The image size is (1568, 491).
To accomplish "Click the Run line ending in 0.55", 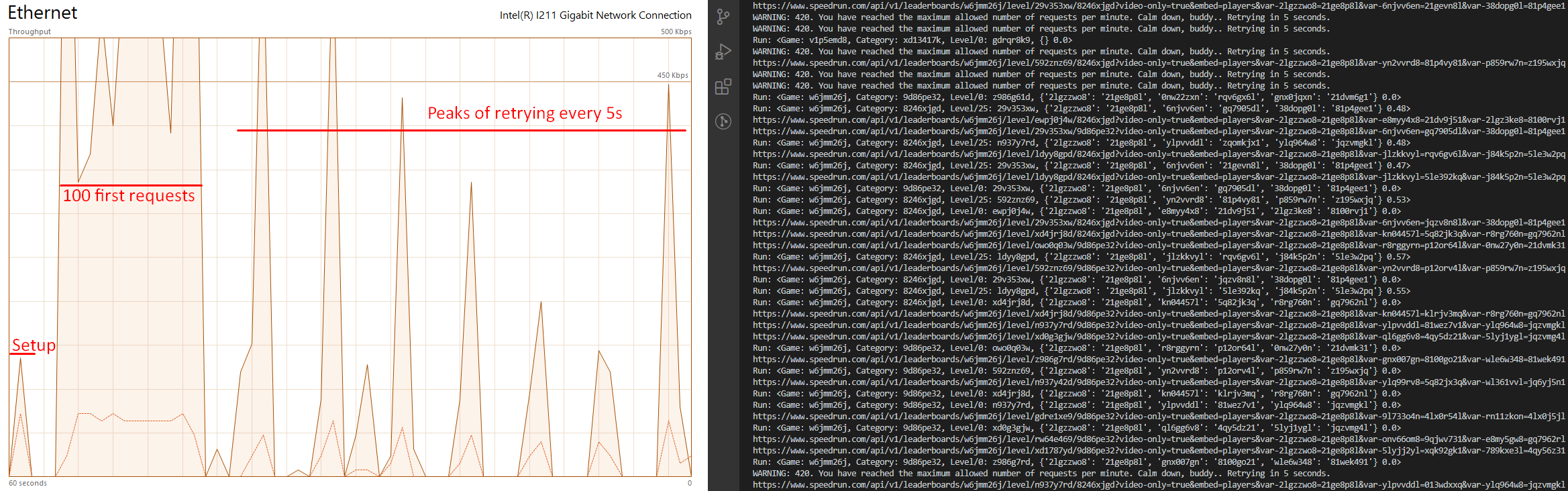I will pos(1082,291).
